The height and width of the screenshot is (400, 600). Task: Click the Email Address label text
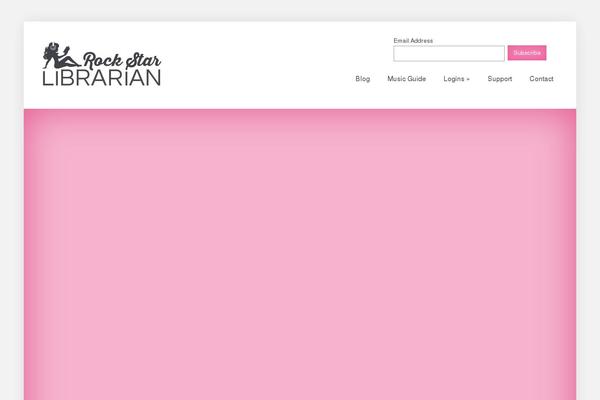[x=413, y=41]
